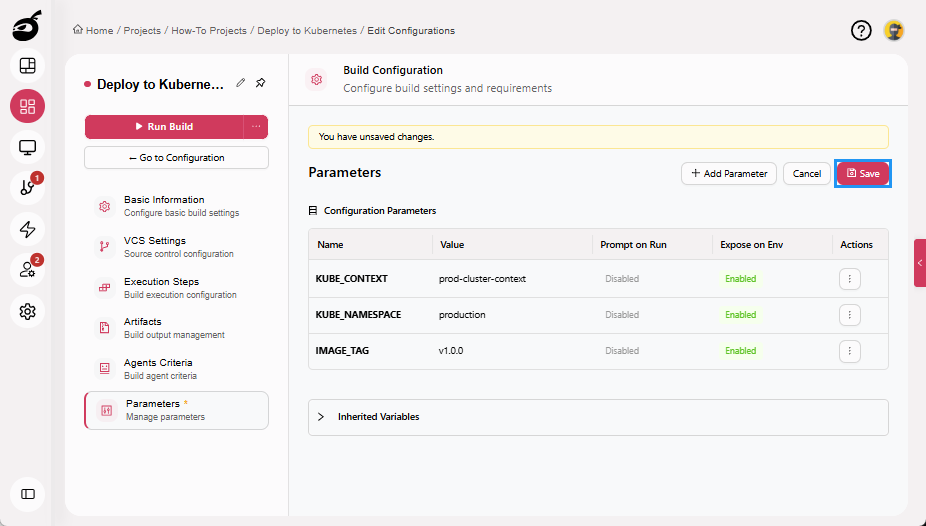Open the agents monitor sidebar icon
926x526 pixels.
click(28, 147)
